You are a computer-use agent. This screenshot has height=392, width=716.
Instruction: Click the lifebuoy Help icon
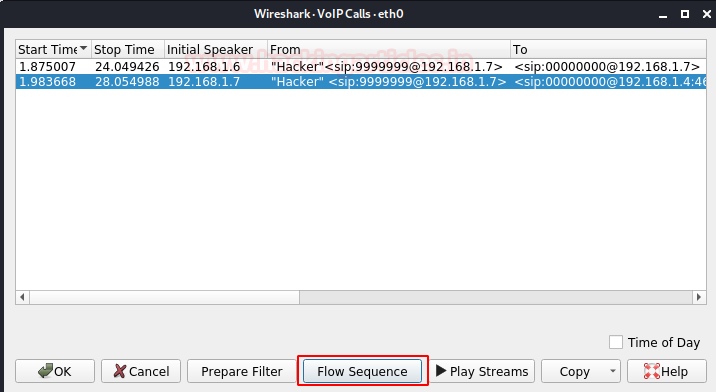pos(652,371)
